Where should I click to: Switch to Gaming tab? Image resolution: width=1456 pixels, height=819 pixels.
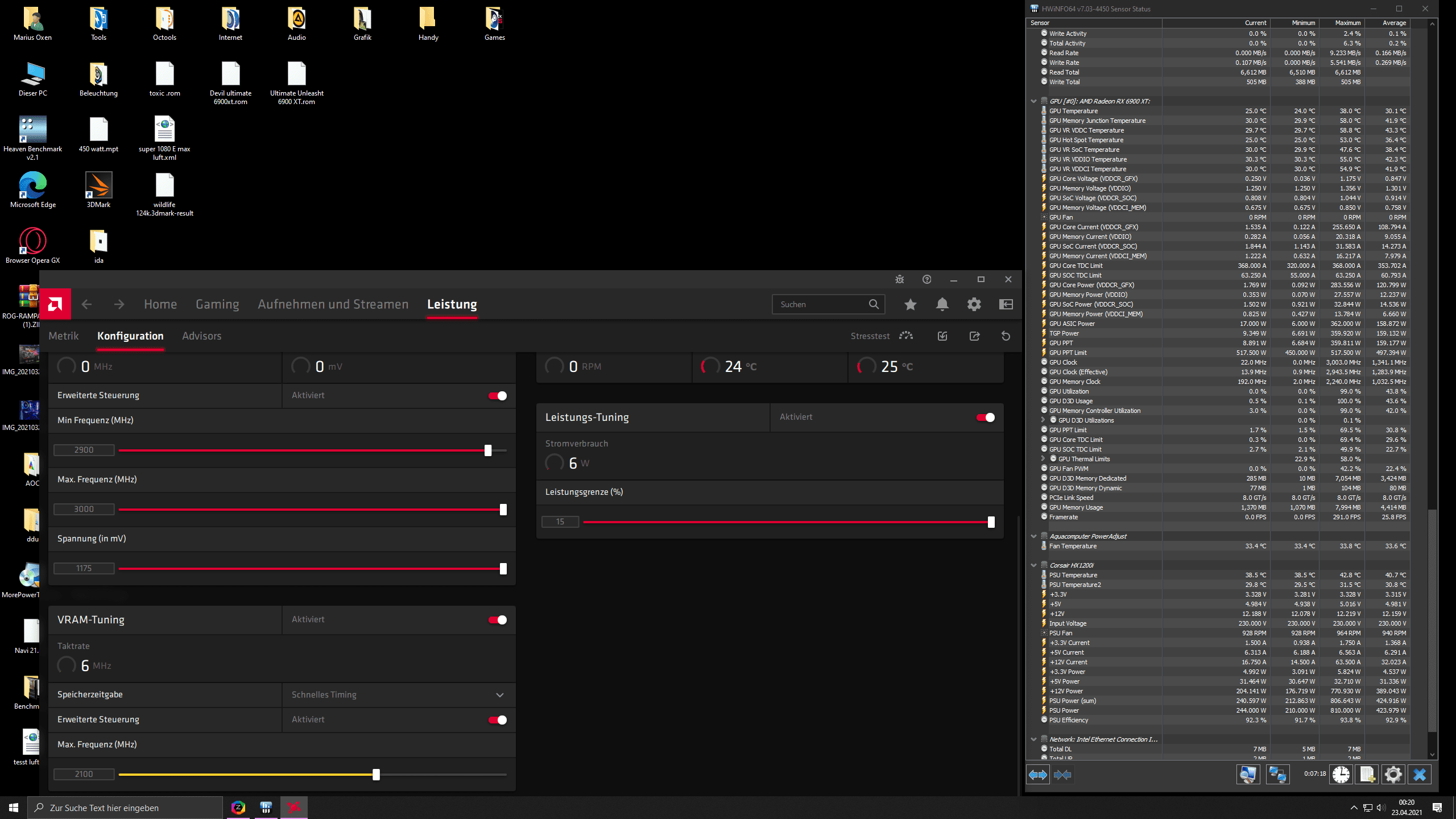217,304
